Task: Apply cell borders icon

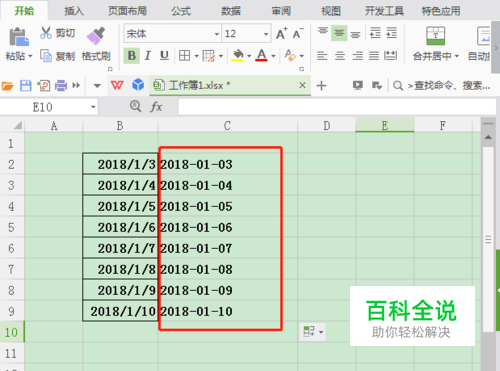Action: pyautogui.click(x=184, y=56)
